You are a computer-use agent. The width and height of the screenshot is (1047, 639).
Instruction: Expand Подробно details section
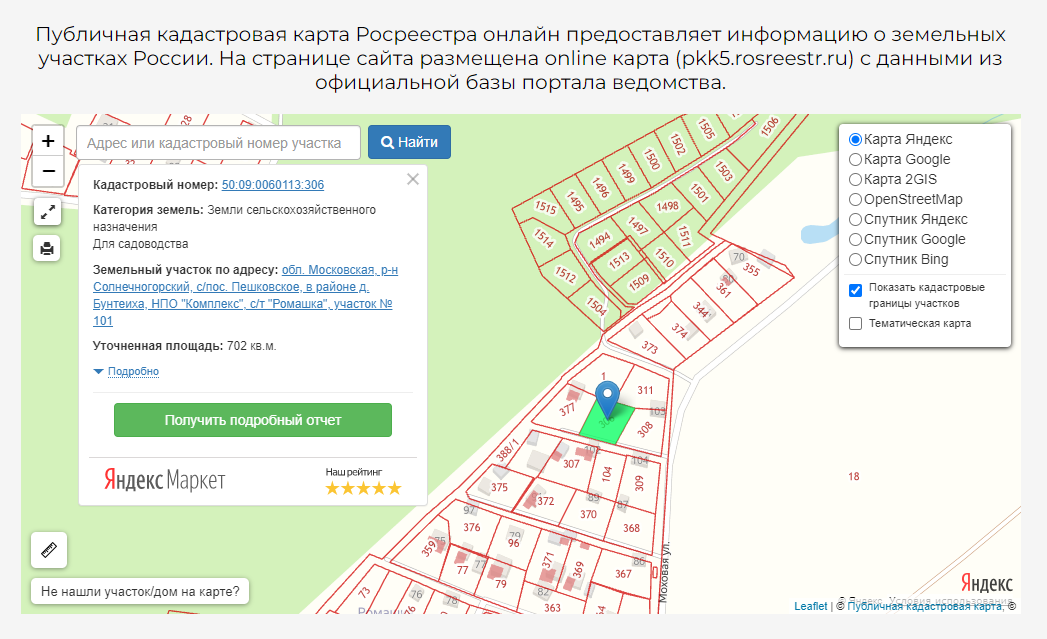133,371
